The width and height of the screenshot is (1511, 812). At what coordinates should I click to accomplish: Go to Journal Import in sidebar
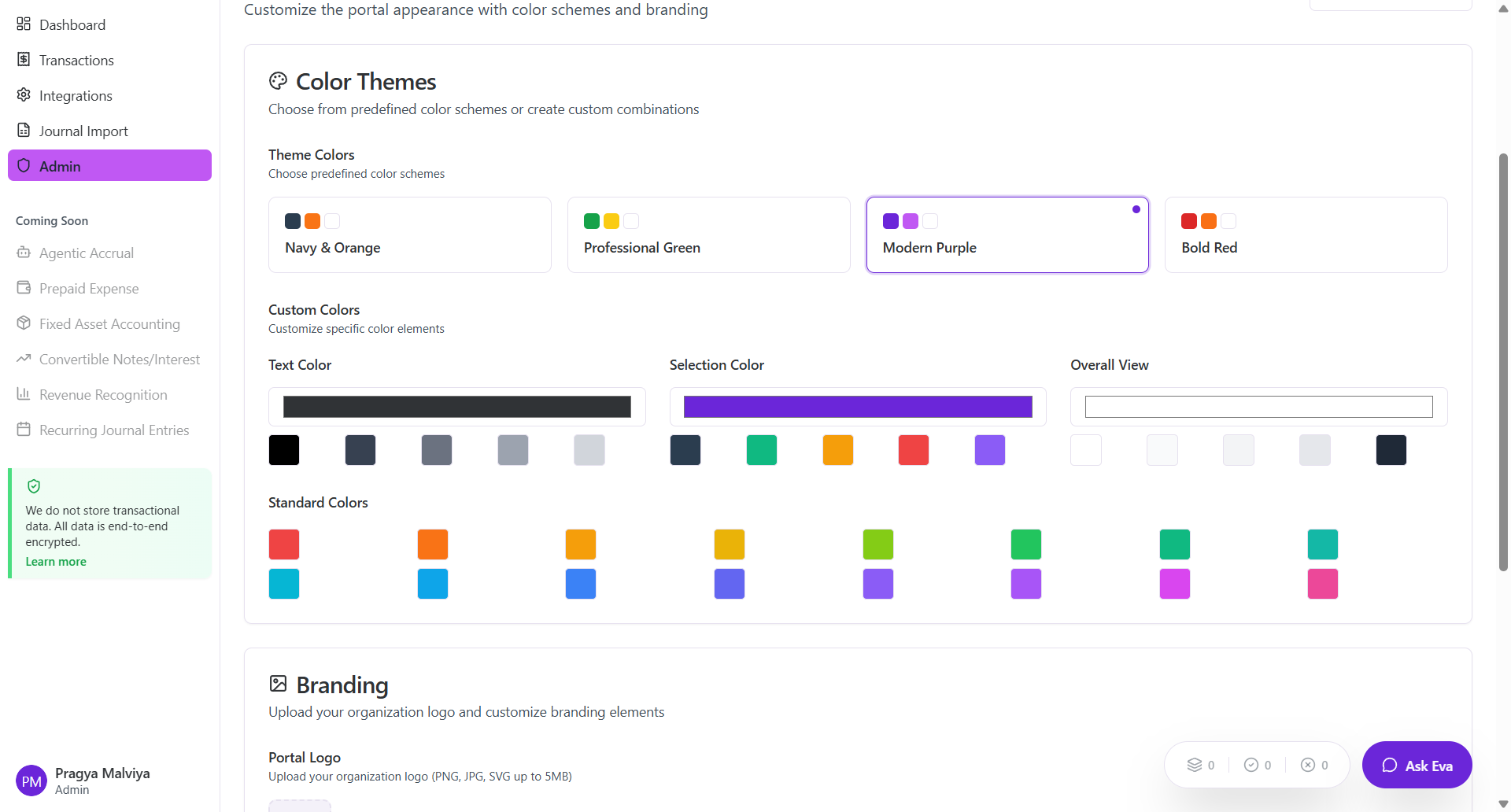pos(83,131)
